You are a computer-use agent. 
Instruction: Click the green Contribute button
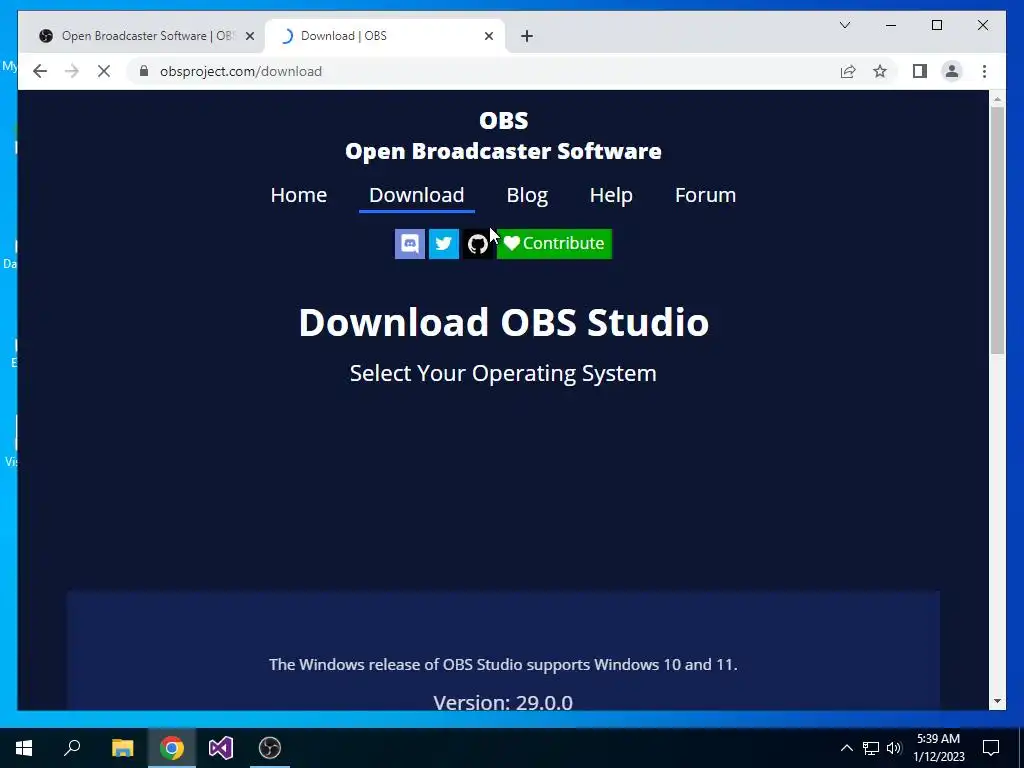coord(554,244)
